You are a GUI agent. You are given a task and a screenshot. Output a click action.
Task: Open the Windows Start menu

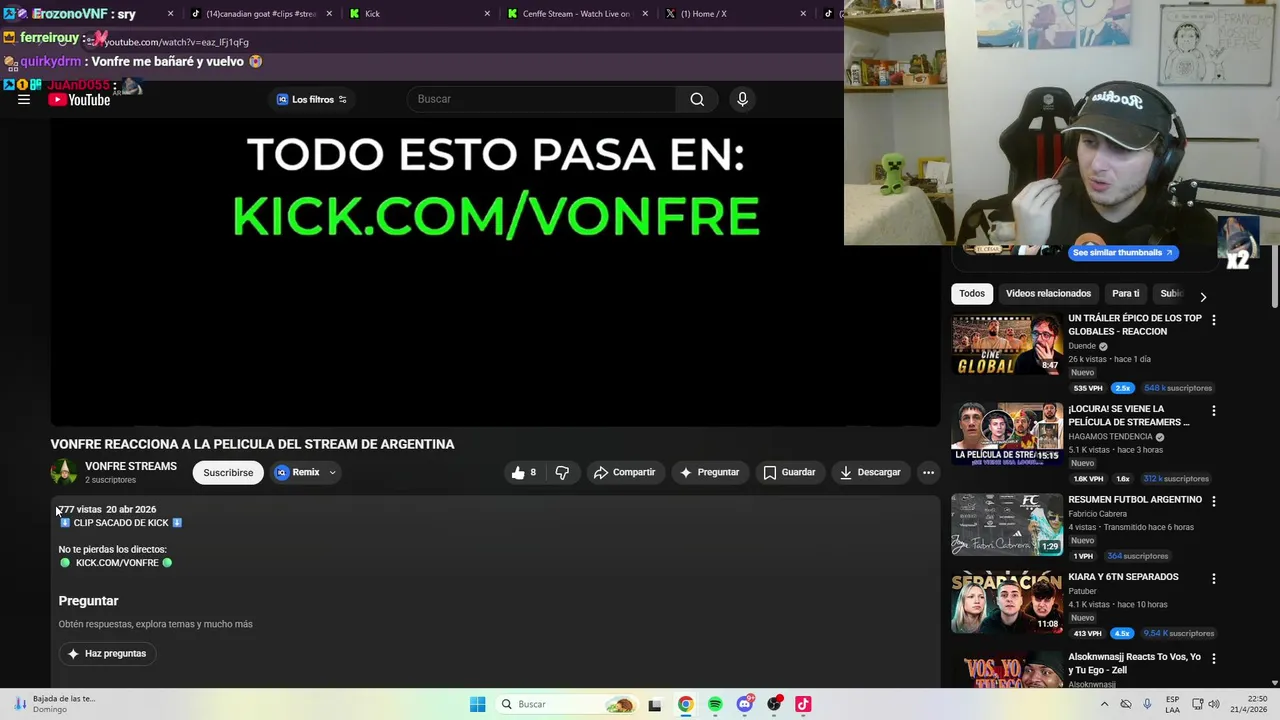pyautogui.click(x=477, y=704)
